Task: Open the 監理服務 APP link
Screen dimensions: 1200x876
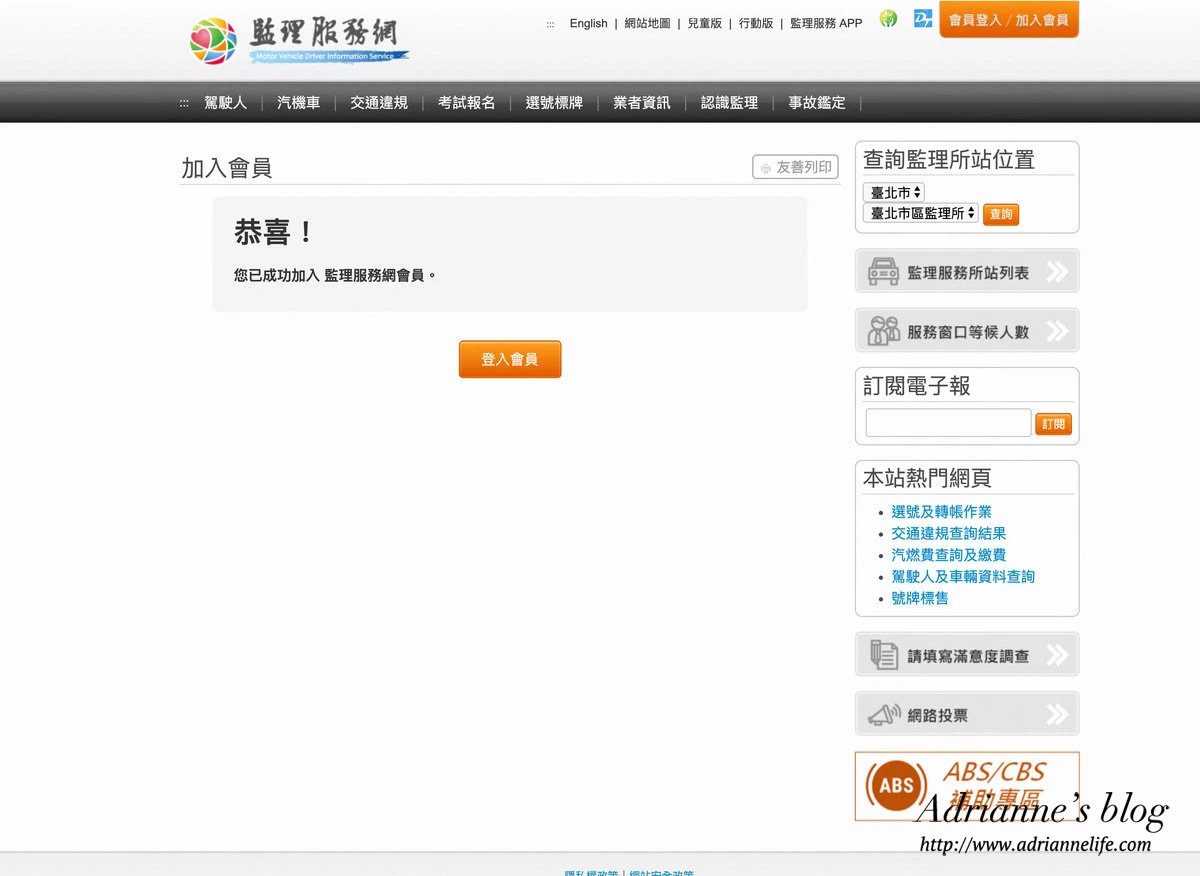Action: 826,23
